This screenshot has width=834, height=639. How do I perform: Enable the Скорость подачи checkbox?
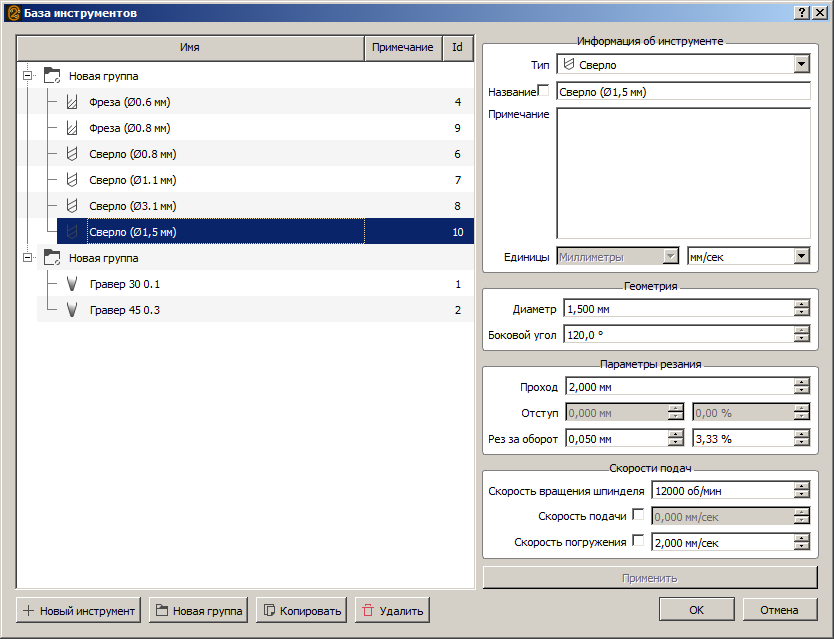pyautogui.click(x=639, y=515)
